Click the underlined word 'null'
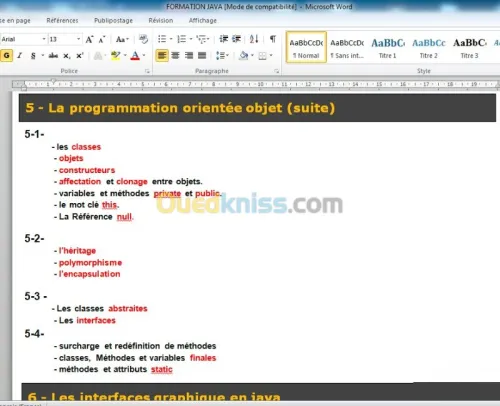This screenshot has height=406, width=500. pos(124,217)
